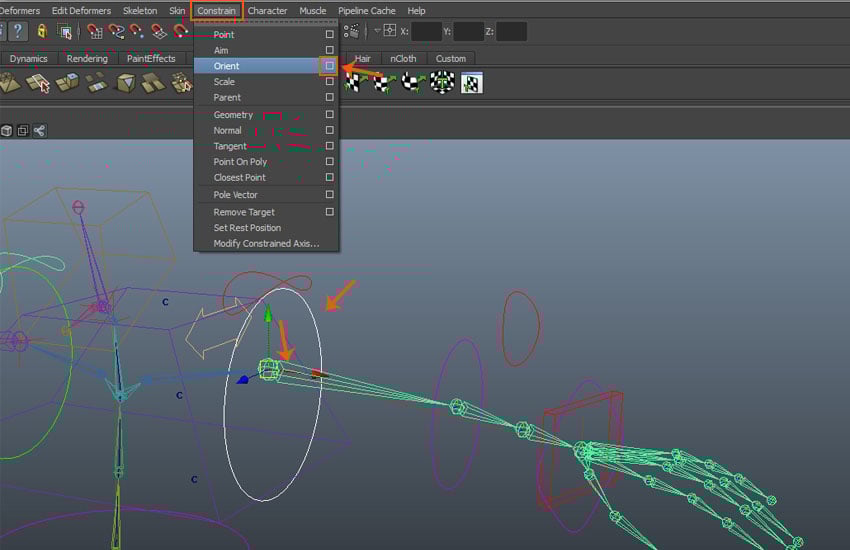Expand the input mode dropdown arrow before X field
Screen dimensions: 850x550
pos(375,31)
